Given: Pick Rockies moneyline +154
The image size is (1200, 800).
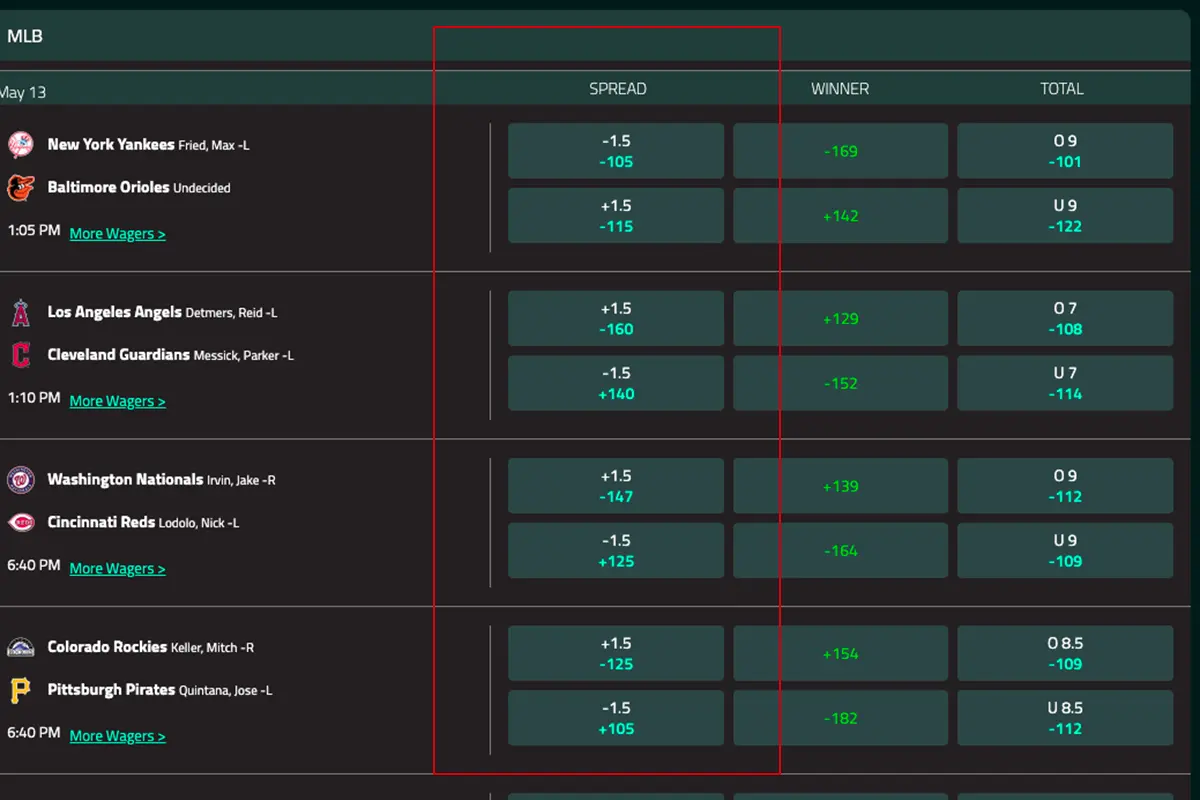Looking at the screenshot, I should (840, 654).
